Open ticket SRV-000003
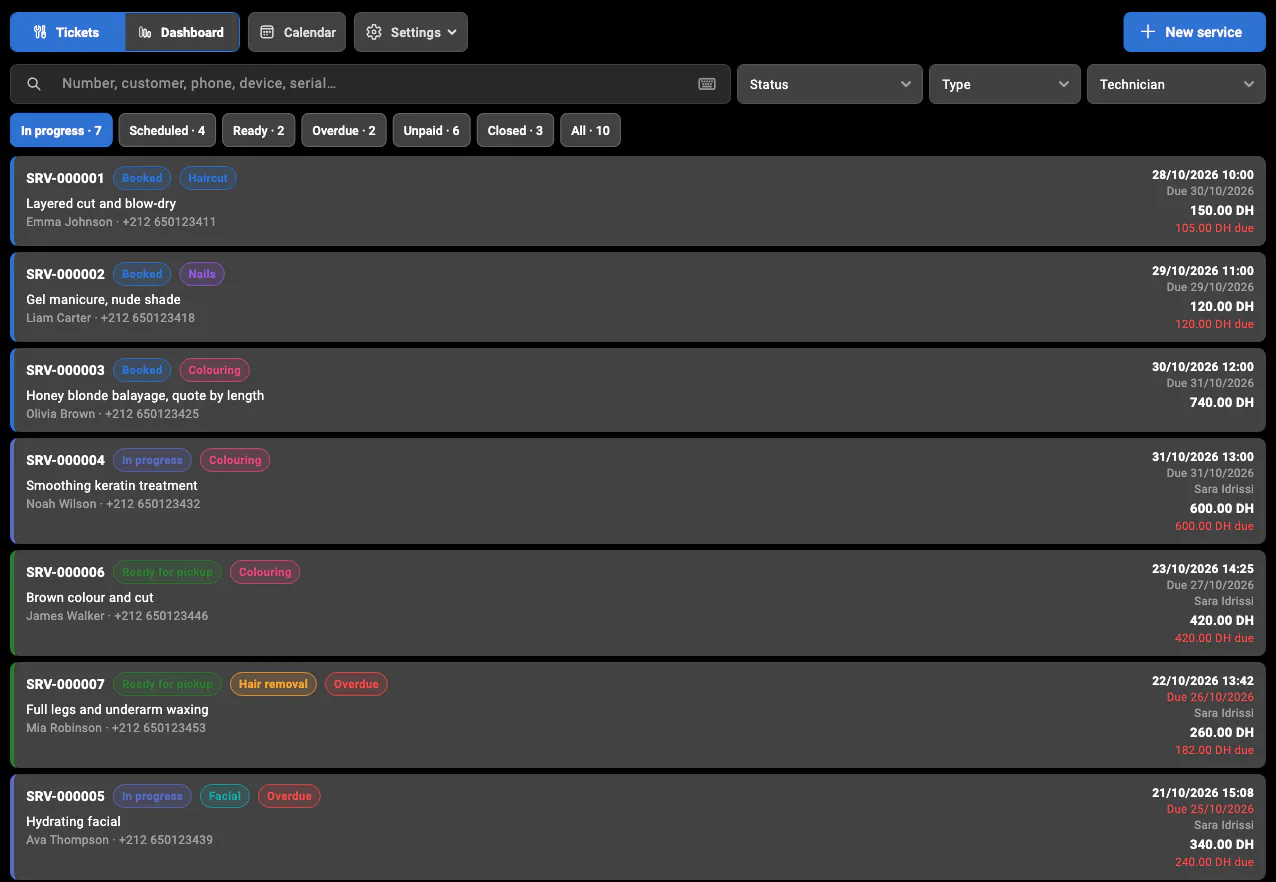The width and height of the screenshot is (1276, 882). pos(638,390)
